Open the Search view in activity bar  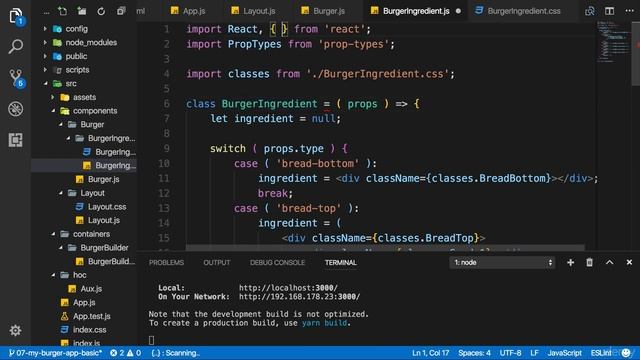click(x=16, y=46)
